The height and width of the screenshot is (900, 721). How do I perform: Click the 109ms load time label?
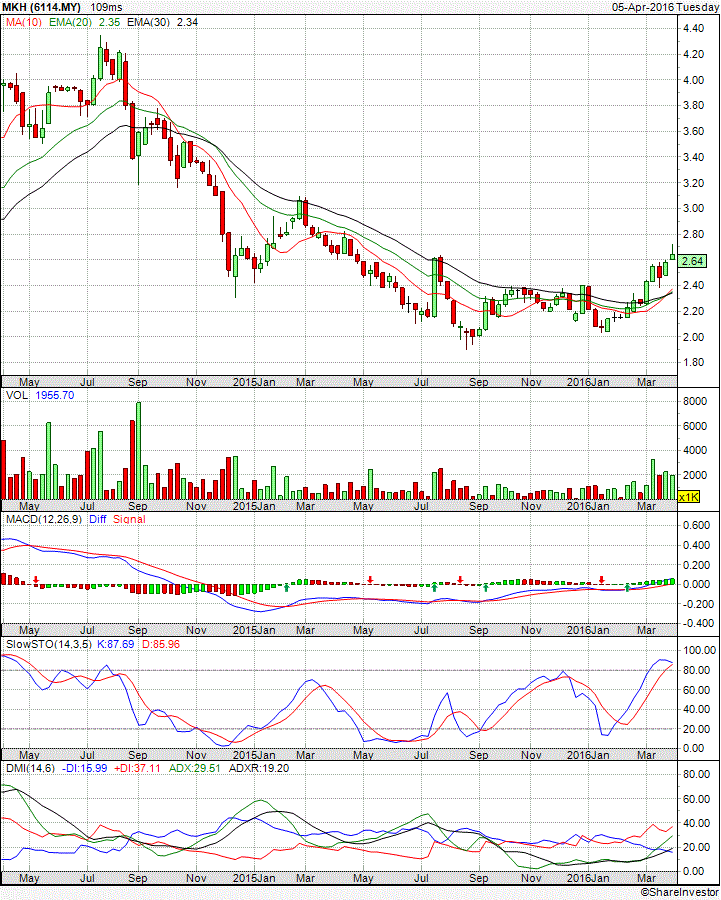pos(106,7)
